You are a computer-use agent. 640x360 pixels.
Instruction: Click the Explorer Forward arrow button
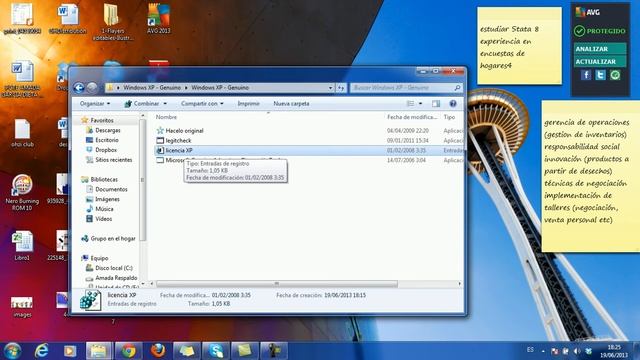(x=92, y=87)
